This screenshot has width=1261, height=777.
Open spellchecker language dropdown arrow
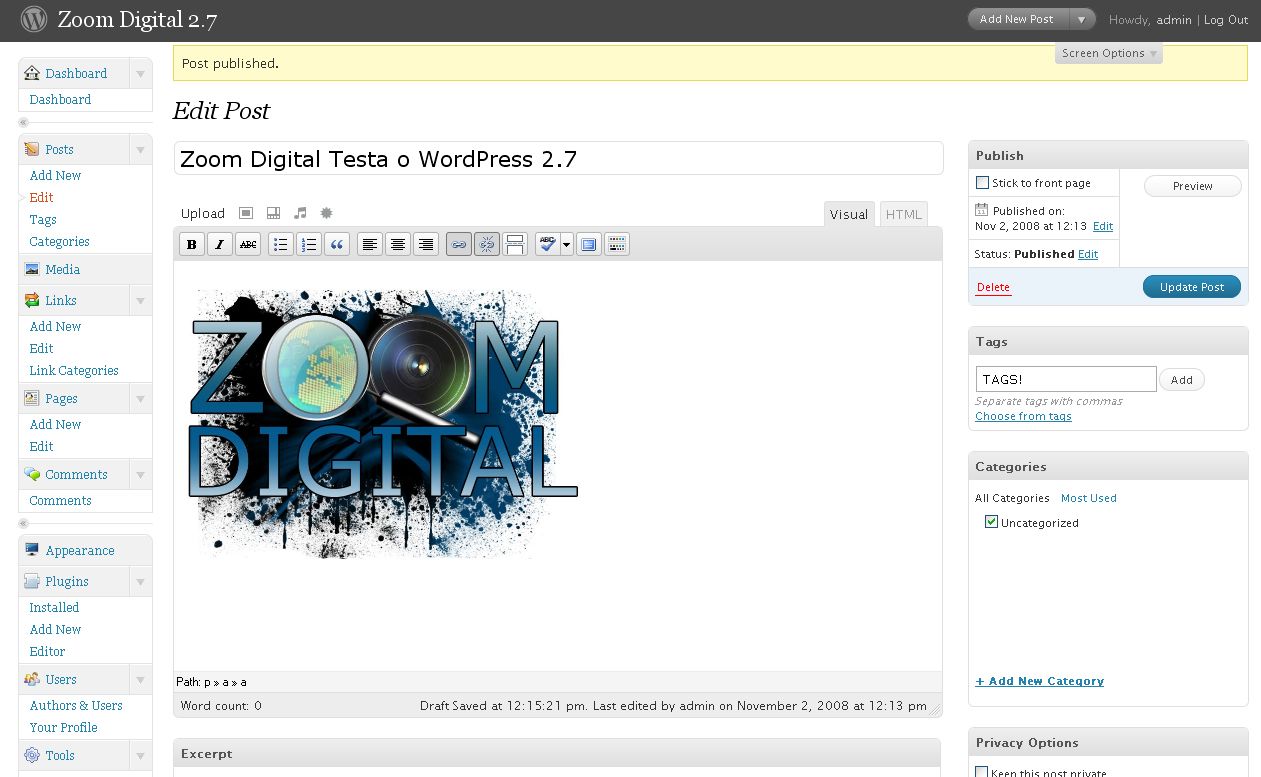click(567, 244)
